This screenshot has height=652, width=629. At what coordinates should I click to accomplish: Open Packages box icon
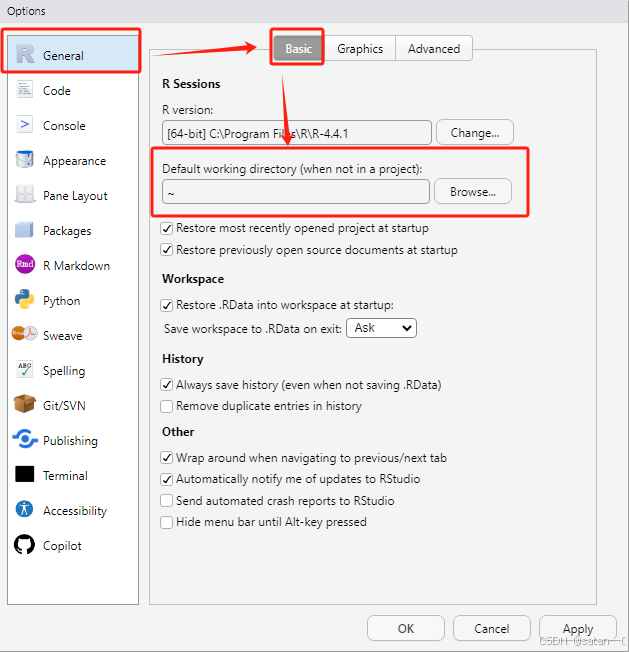pyautogui.click(x=25, y=230)
